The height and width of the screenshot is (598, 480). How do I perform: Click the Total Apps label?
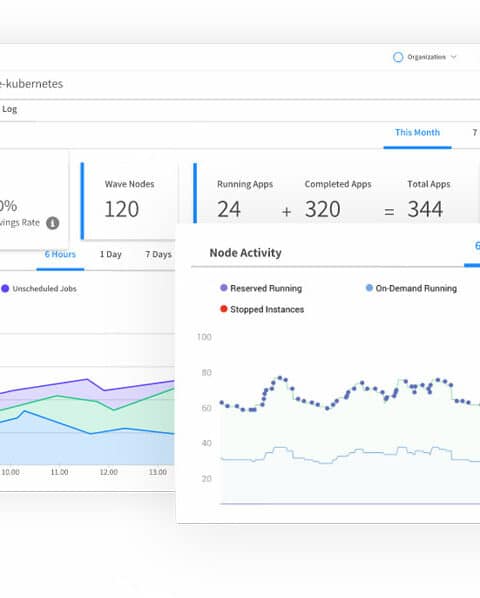tap(429, 184)
